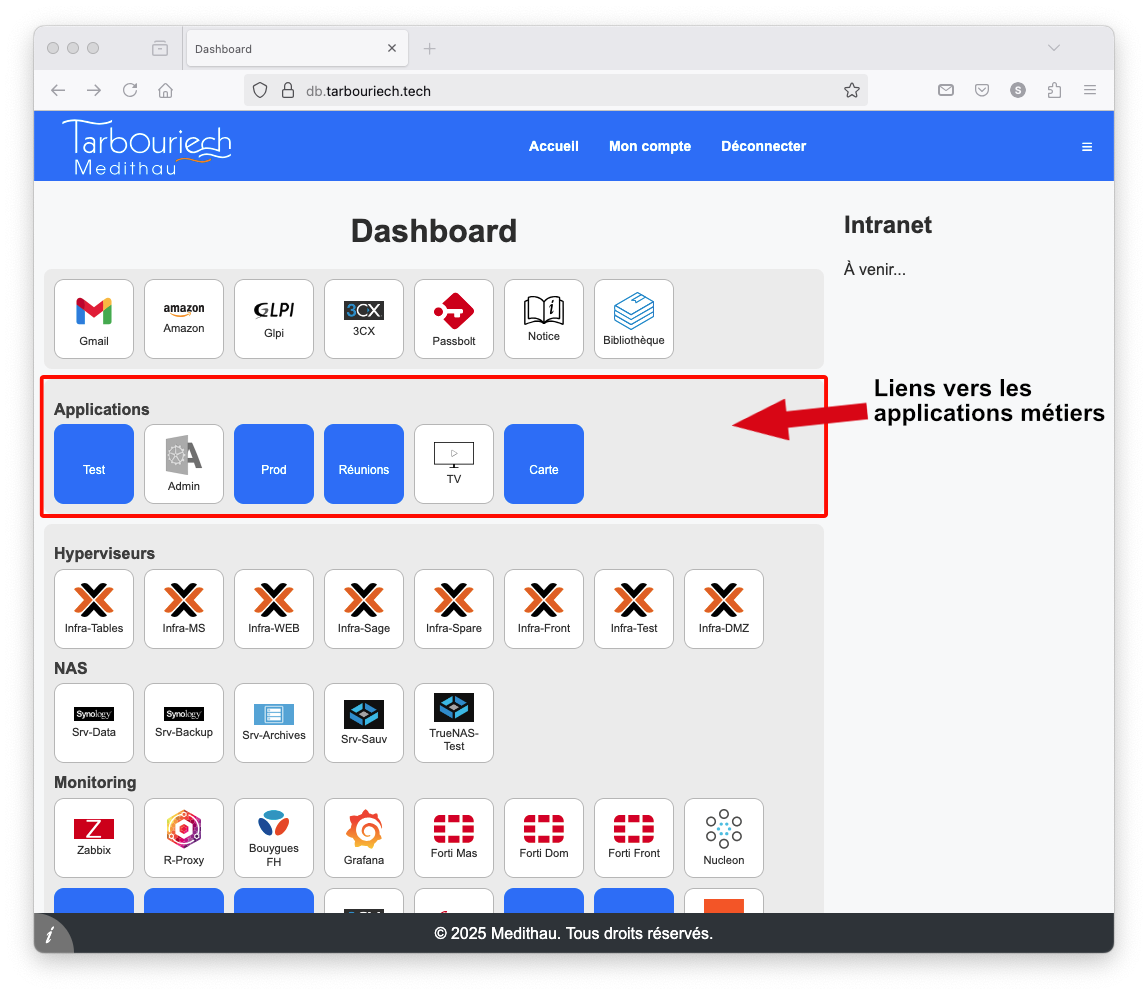Toggle the bookmark star in the address bar
This screenshot has height=995, width=1148.
[852, 90]
